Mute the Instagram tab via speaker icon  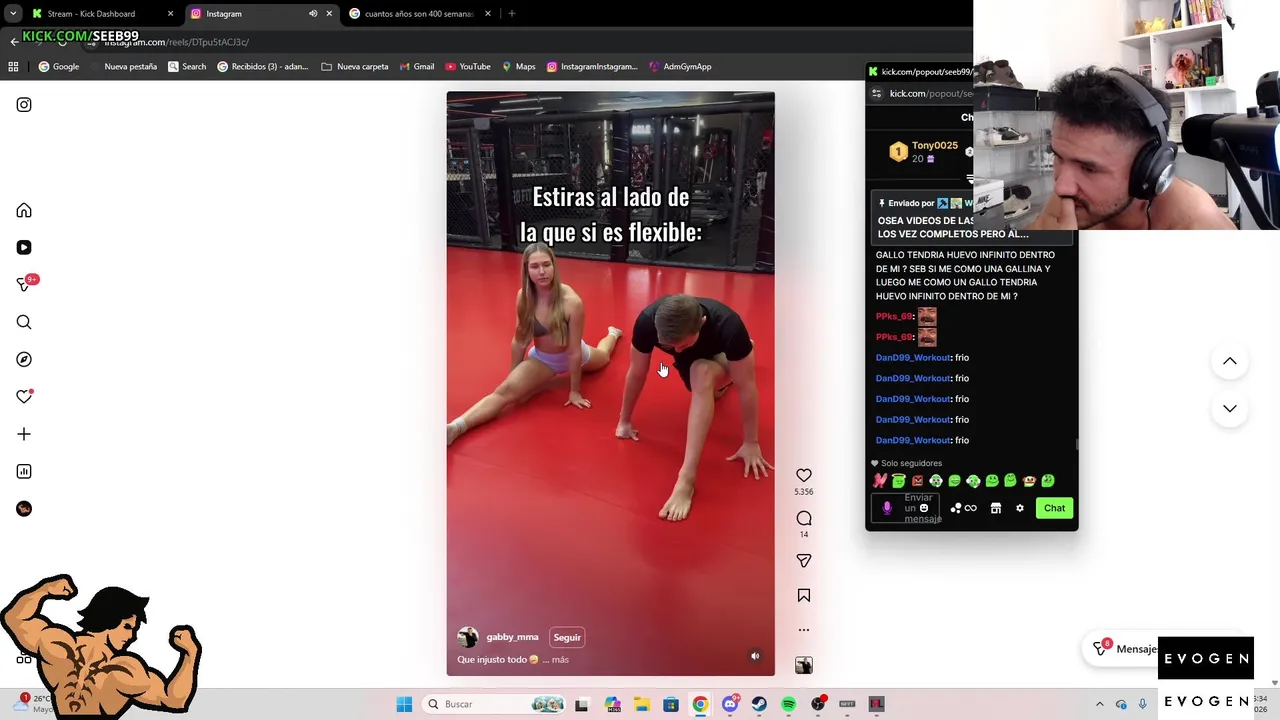point(313,14)
